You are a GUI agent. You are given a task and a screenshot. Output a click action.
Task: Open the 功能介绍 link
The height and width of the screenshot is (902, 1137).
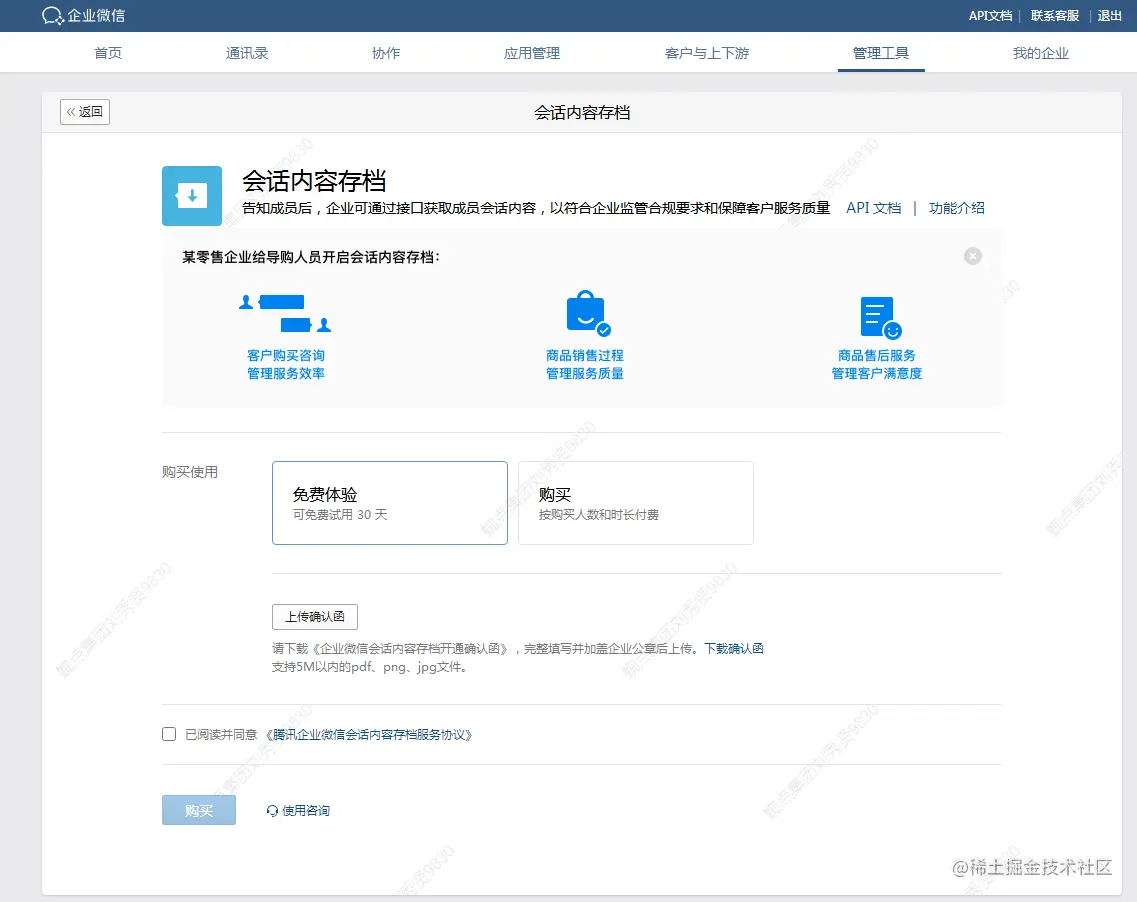point(956,208)
